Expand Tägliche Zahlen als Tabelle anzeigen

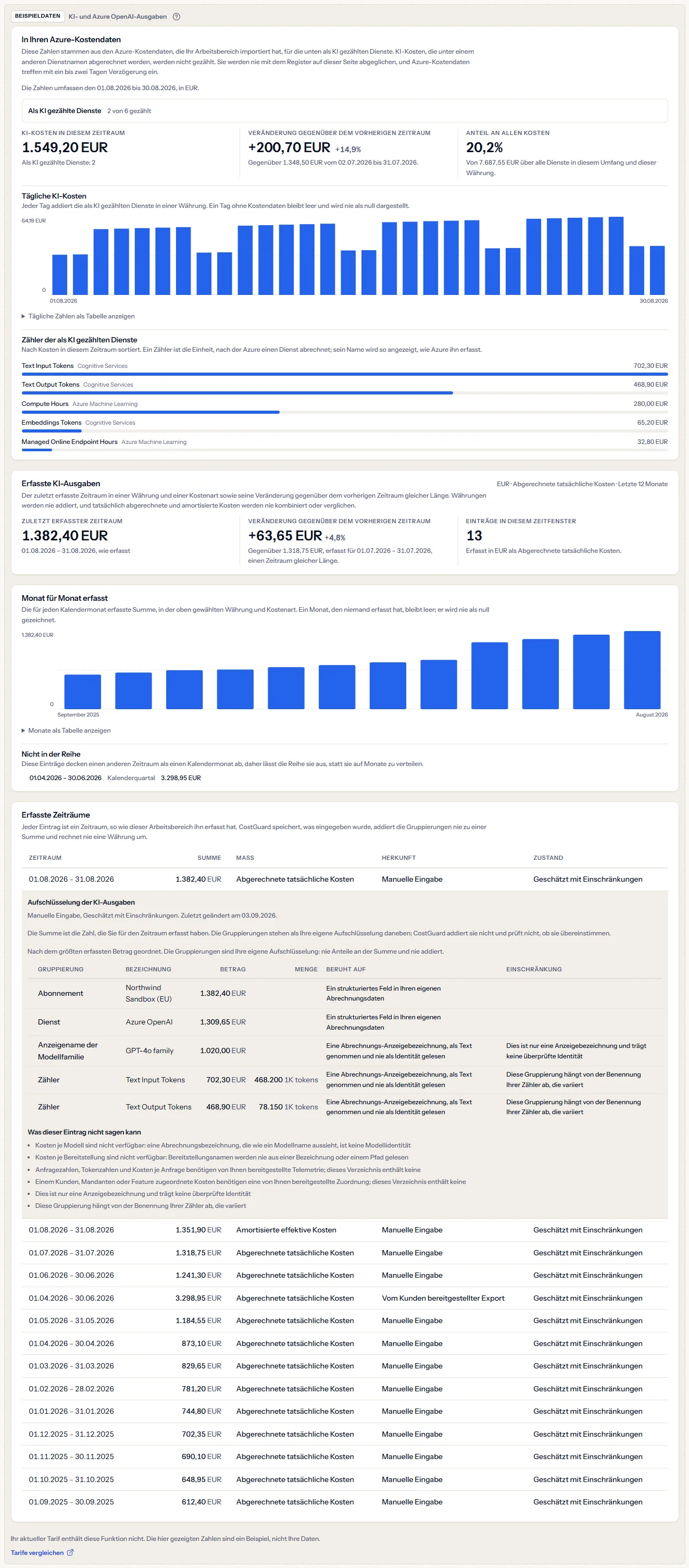pyautogui.click(x=78, y=316)
